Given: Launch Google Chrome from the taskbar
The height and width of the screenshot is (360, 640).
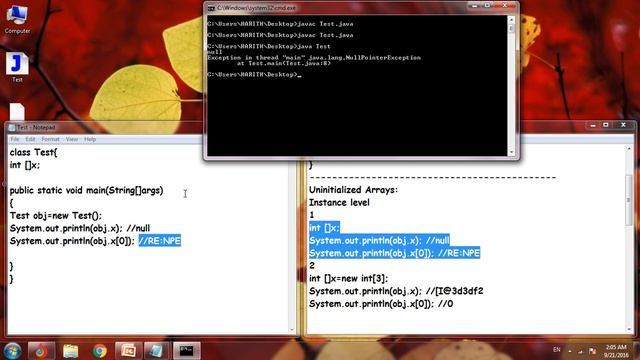Looking at the screenshot, I should pyautogui.click(x=100, y=351).
